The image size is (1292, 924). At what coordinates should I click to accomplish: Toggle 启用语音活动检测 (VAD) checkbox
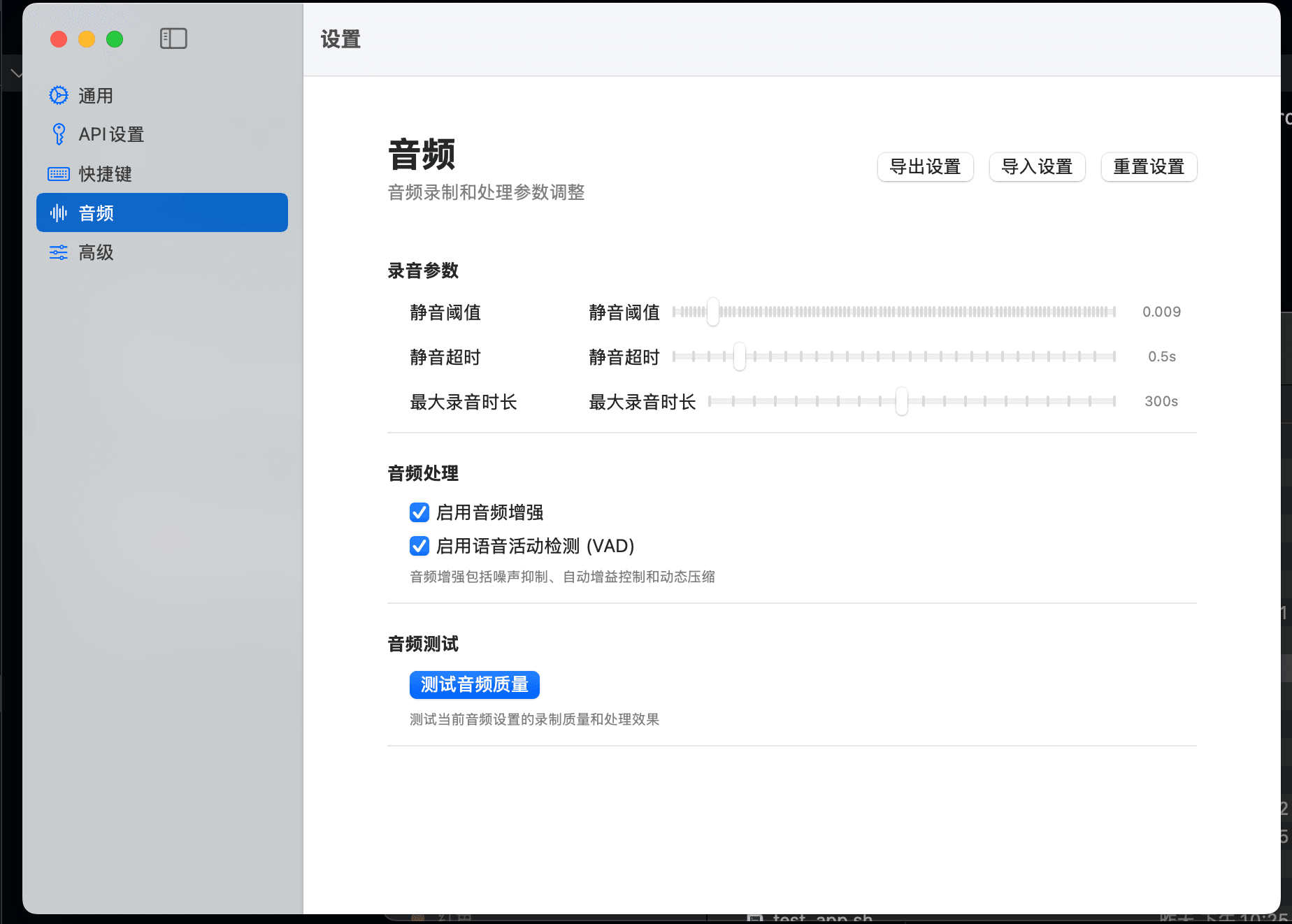[419, 546]
